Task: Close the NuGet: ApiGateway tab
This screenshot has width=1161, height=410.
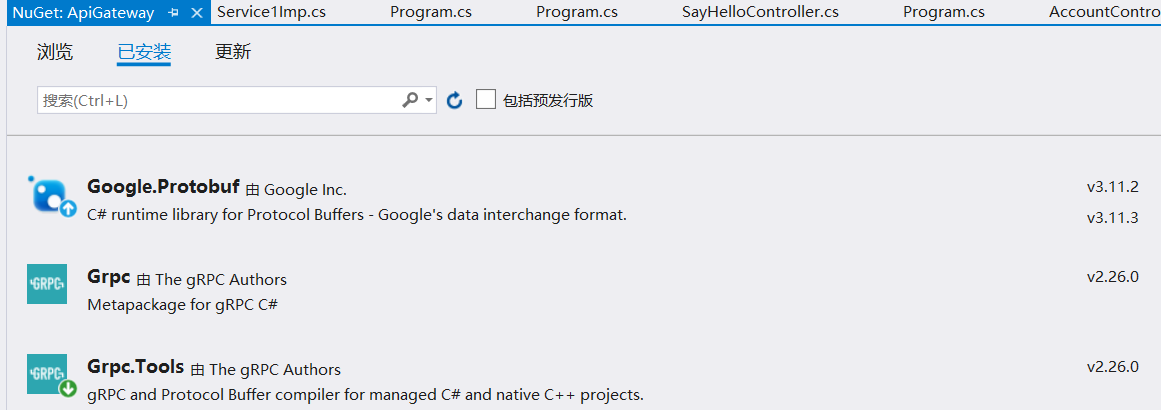Action: (196, 13)
